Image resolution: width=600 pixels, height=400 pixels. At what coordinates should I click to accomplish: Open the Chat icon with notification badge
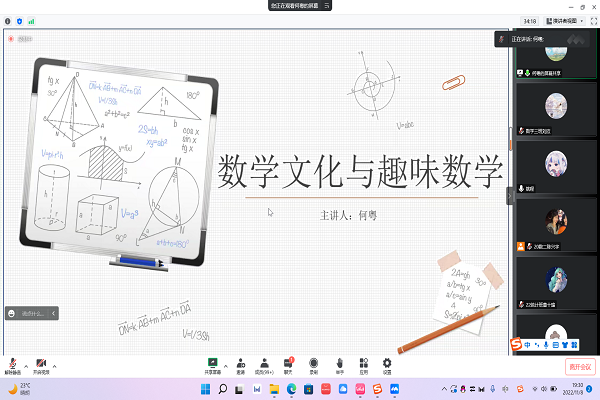290,361
